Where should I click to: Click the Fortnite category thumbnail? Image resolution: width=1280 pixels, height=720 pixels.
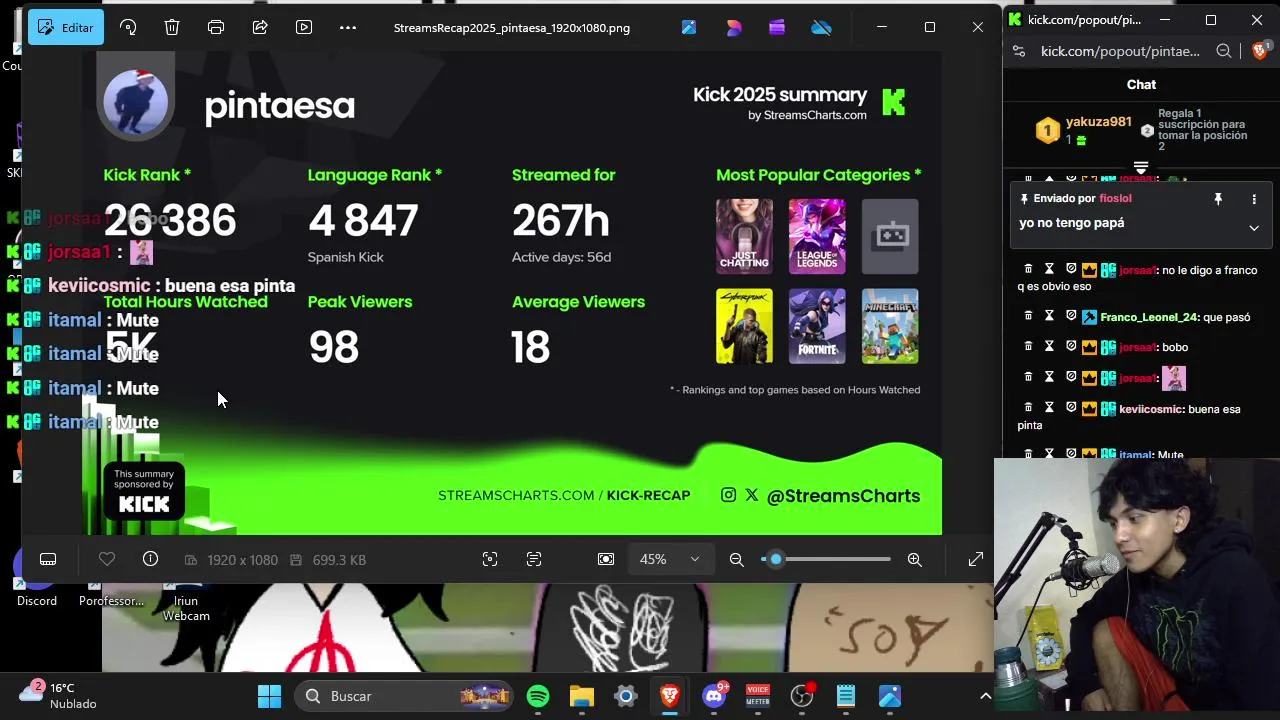(x=817, y=326)
